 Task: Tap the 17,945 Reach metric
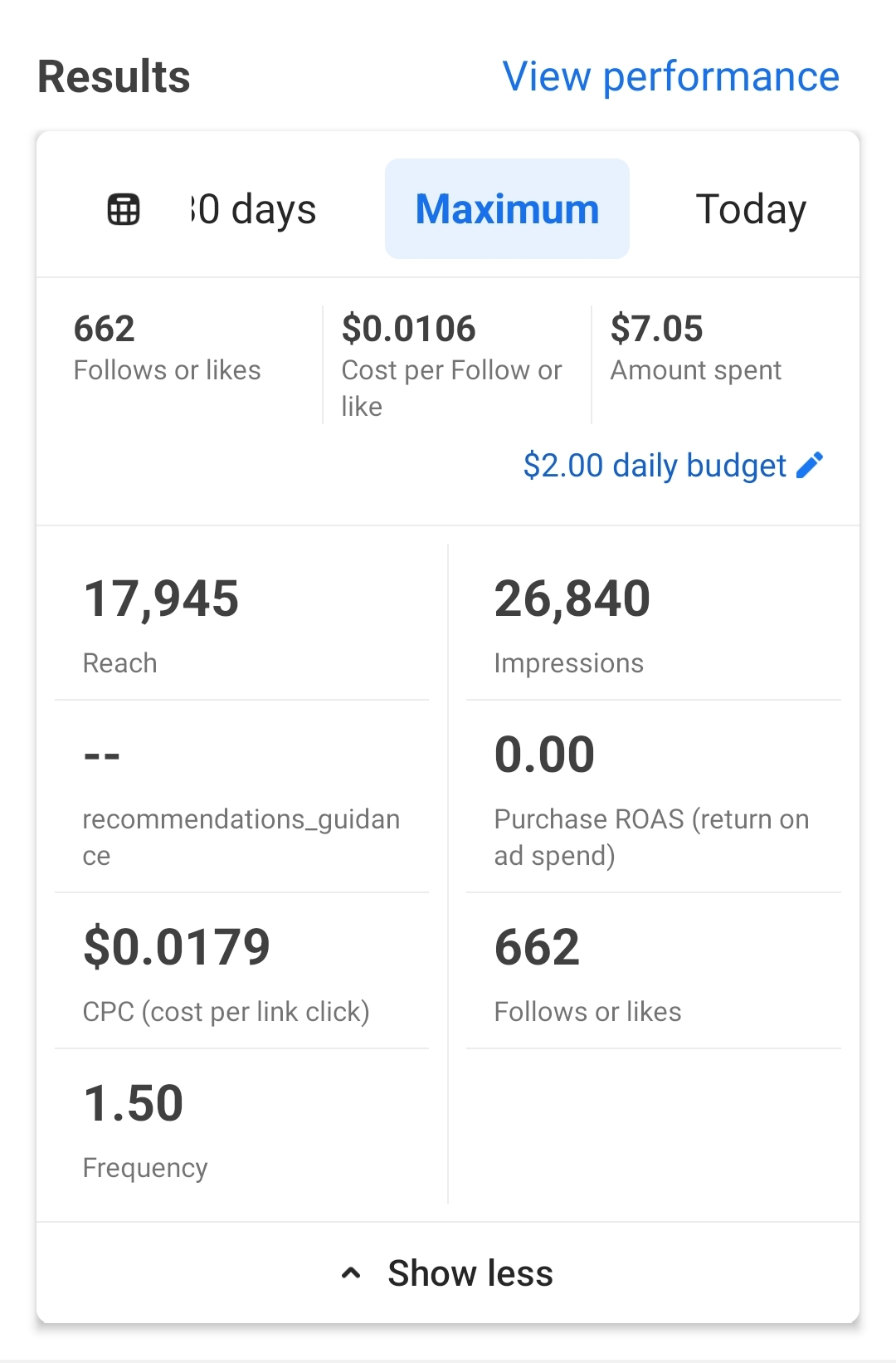241,623
